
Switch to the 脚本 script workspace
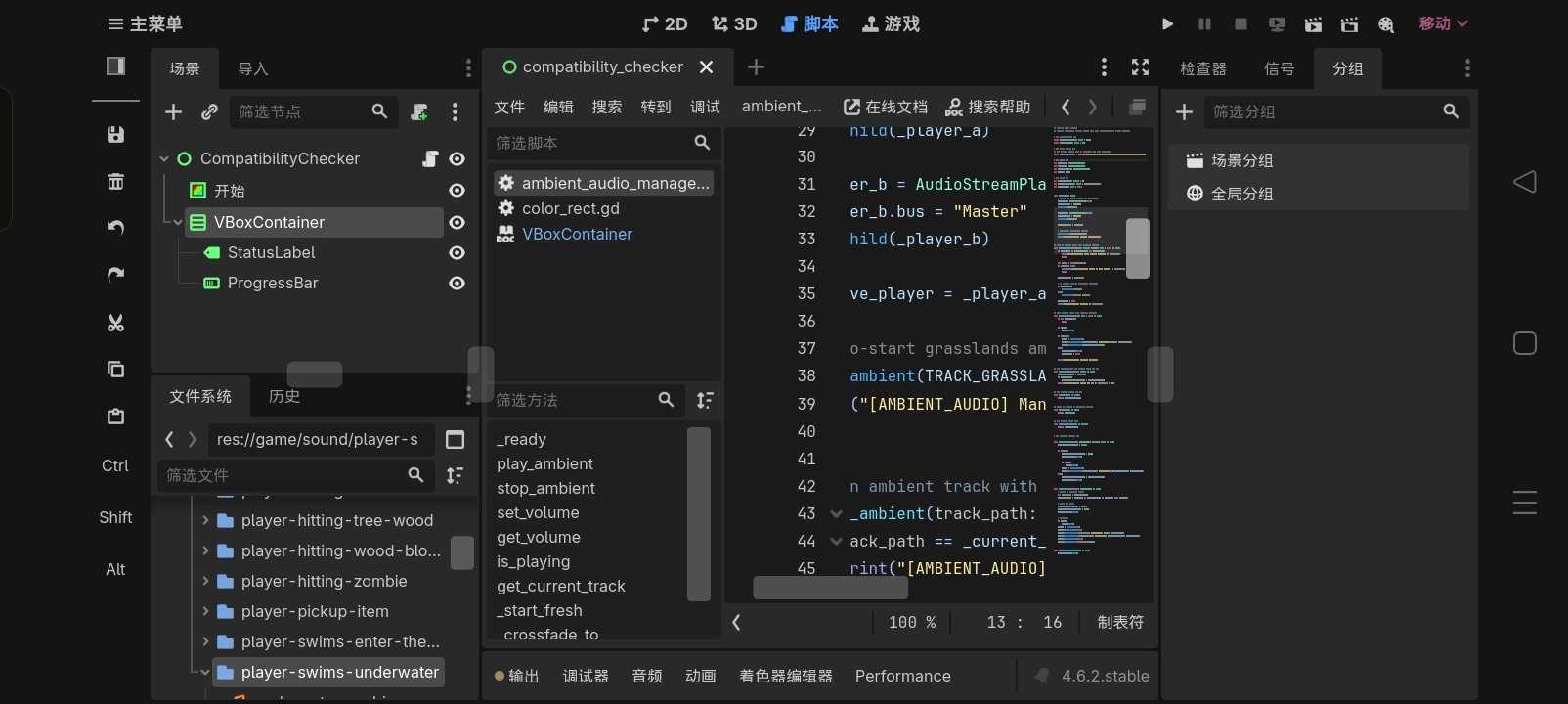pos(809,23)
